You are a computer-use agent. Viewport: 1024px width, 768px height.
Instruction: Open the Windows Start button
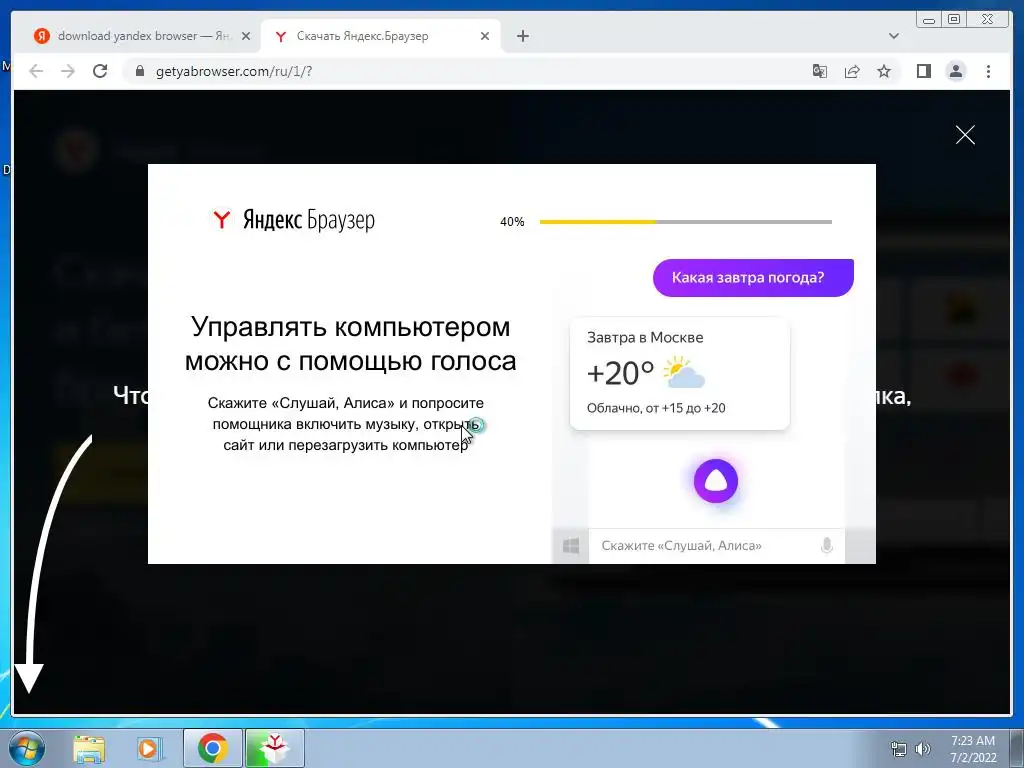26,748
